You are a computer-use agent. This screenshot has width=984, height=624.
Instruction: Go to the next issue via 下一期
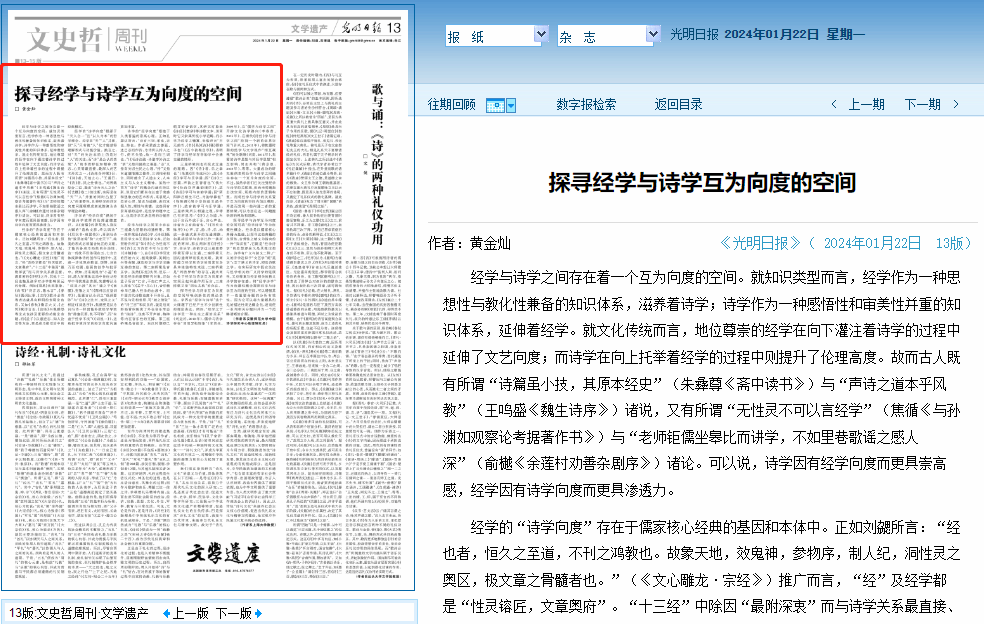(922, 105)
